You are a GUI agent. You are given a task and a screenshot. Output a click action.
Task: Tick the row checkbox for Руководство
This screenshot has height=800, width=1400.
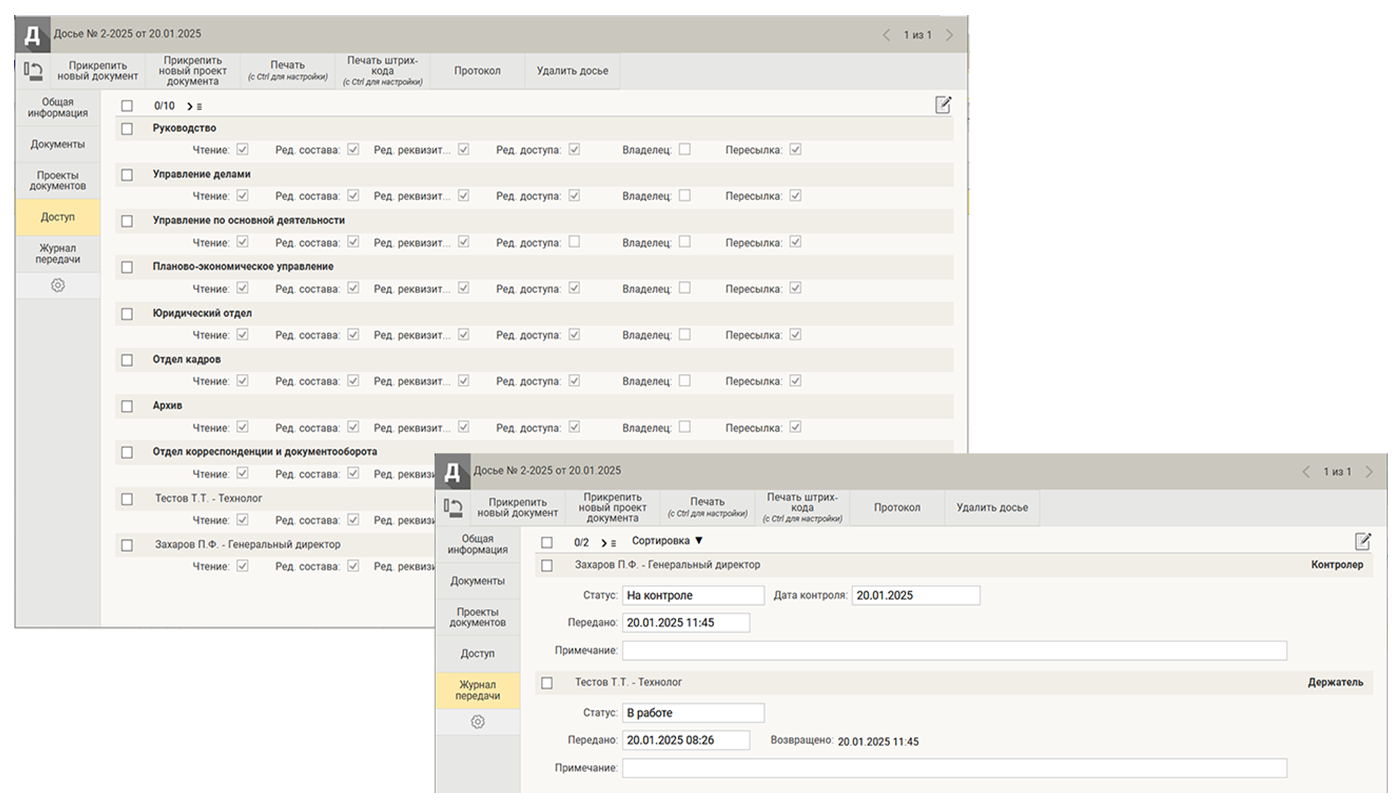pyautogui.click(x=127, y=128)
